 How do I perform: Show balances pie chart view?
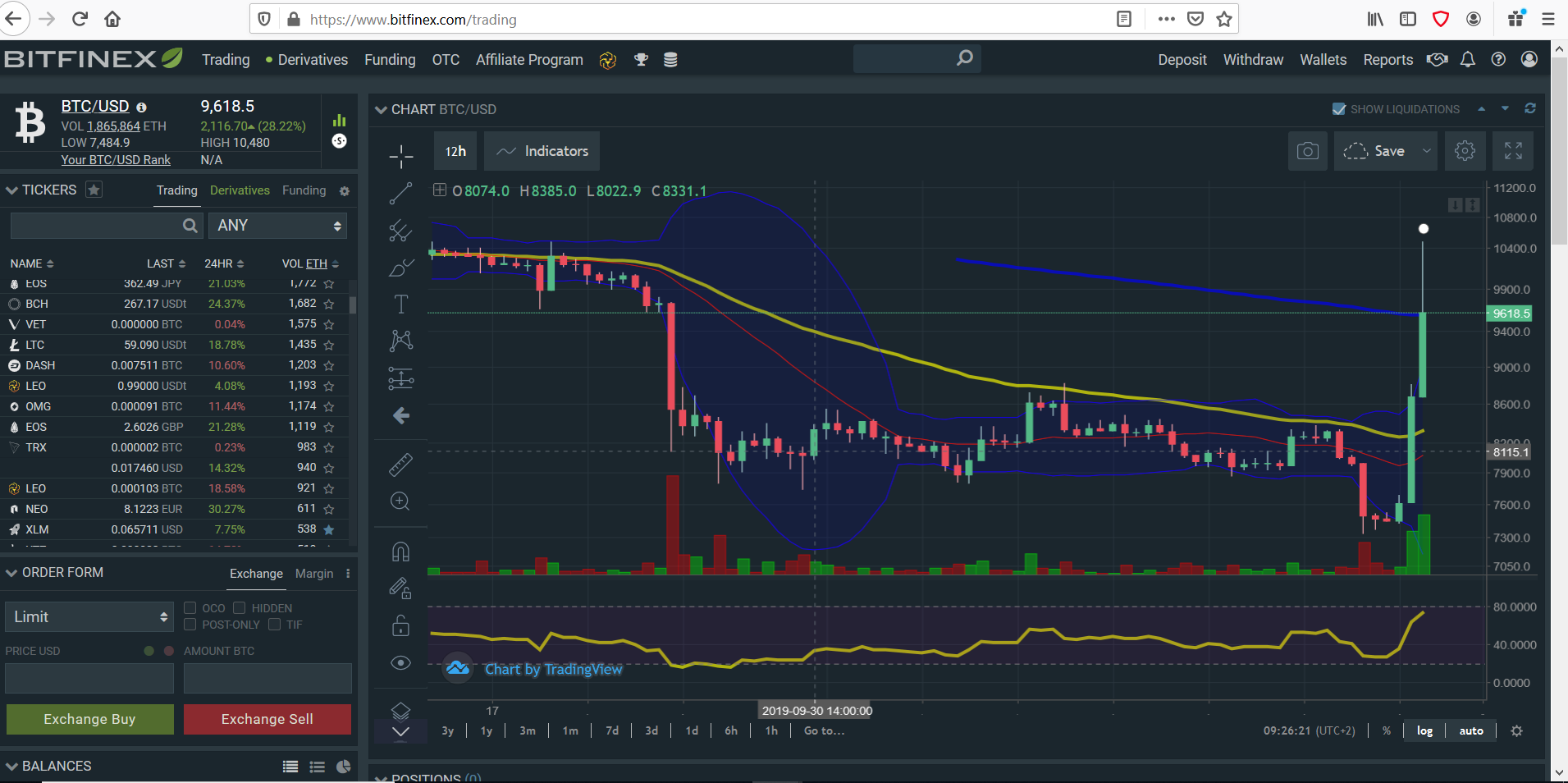tap(344, 767)
